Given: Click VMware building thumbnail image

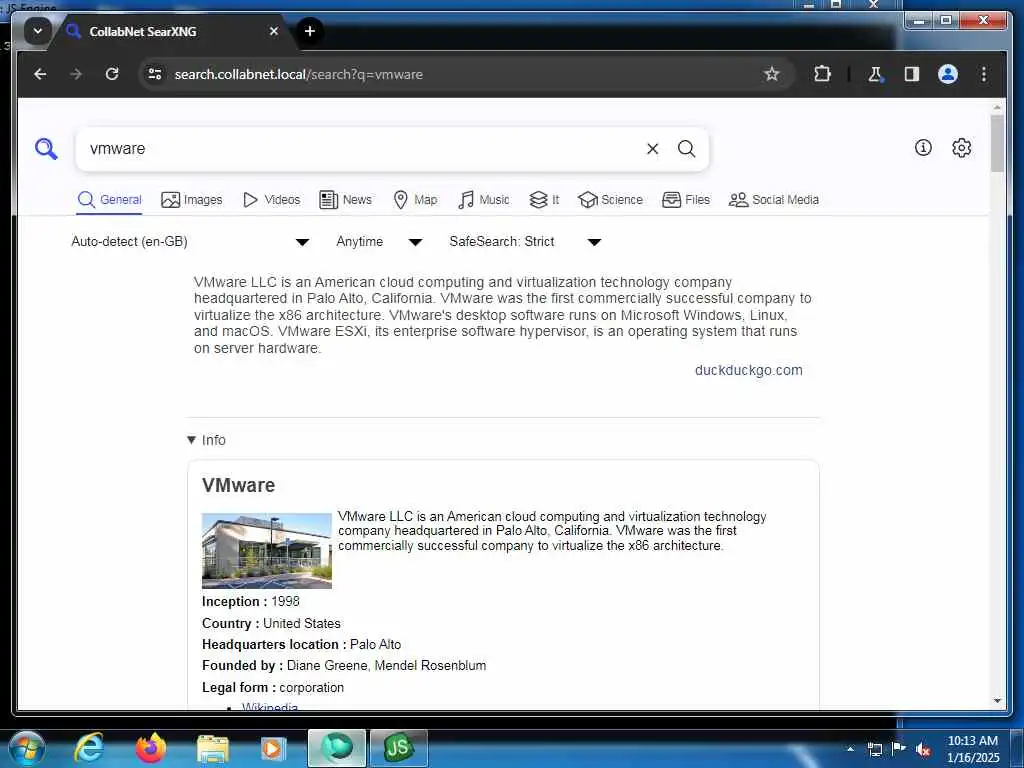Looking at the screenshot, I should pos(266,551).
